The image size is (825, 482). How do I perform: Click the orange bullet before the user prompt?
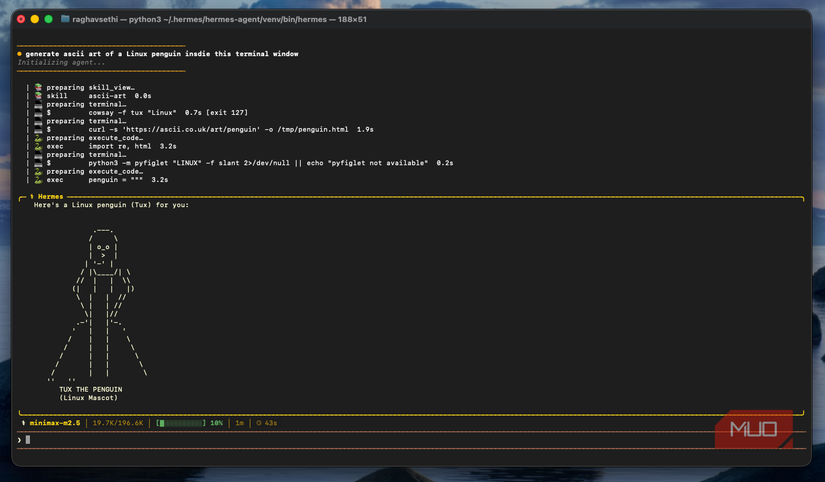pos(19,54)
